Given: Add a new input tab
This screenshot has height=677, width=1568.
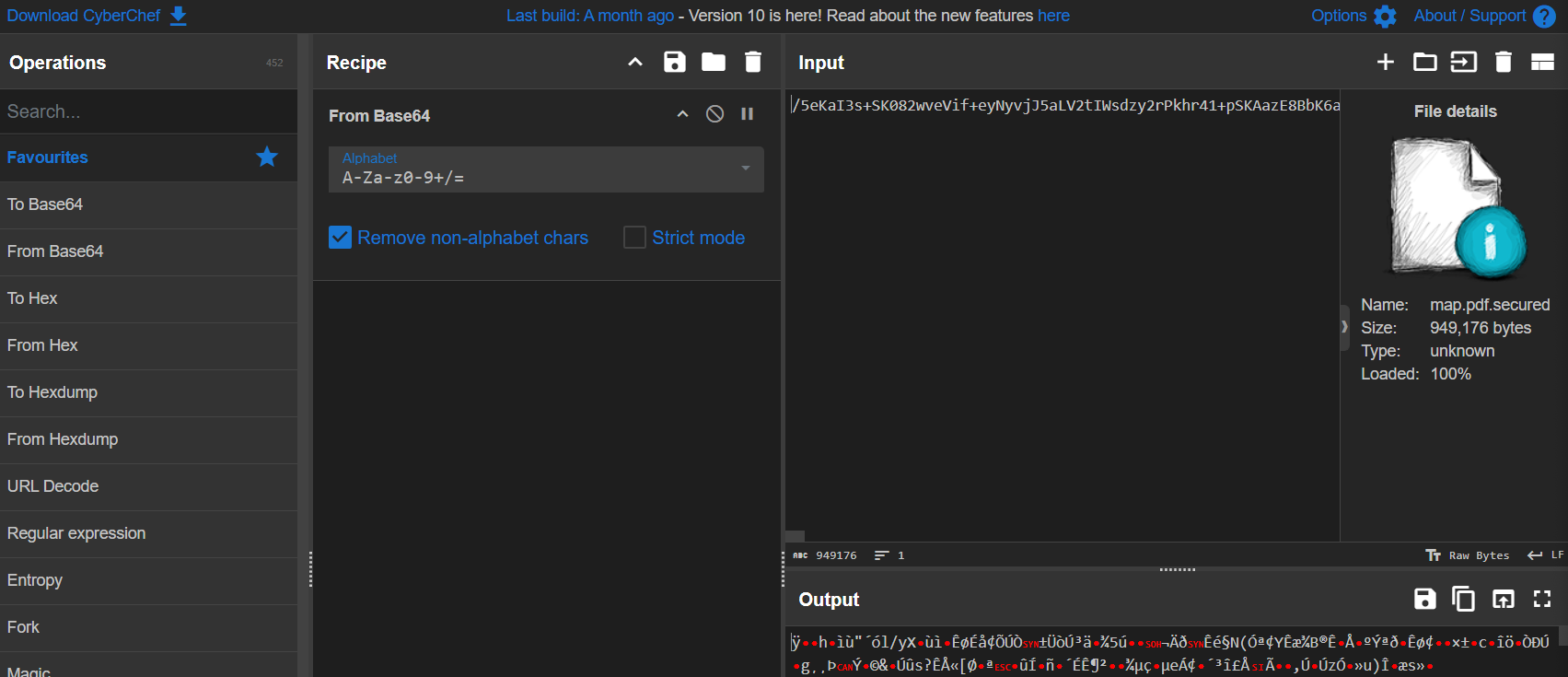Looking at the screenshot, I should (1386, 62).
